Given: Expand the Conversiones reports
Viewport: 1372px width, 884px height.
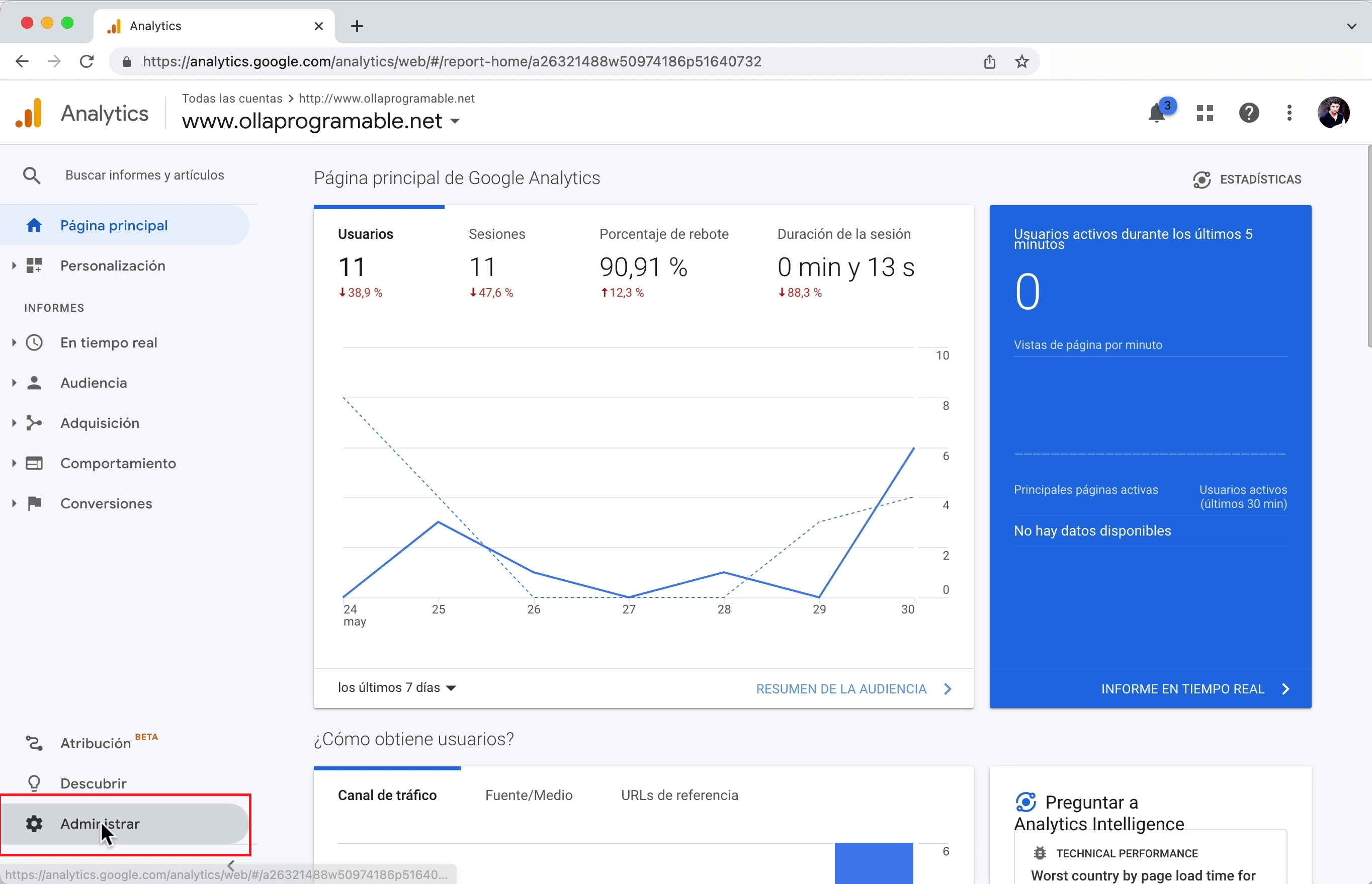Looking at the screenshot, I should 14,503.
